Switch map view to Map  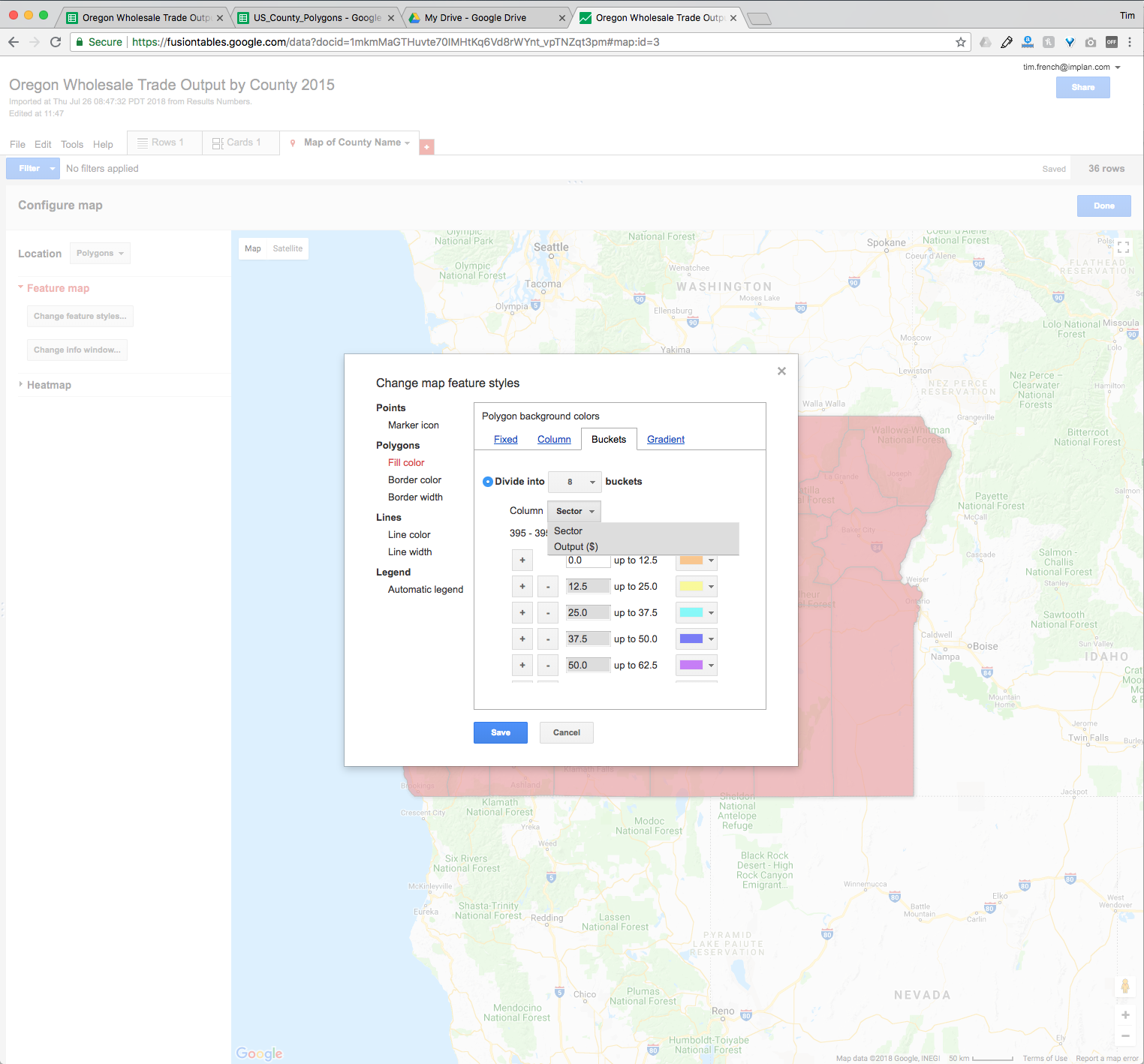(253, 249)
